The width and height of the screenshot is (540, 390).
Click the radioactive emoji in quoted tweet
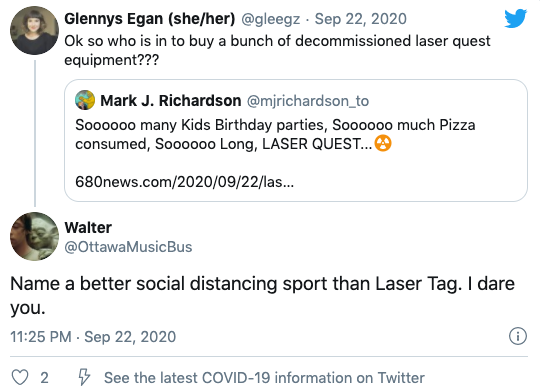(383, 143)
